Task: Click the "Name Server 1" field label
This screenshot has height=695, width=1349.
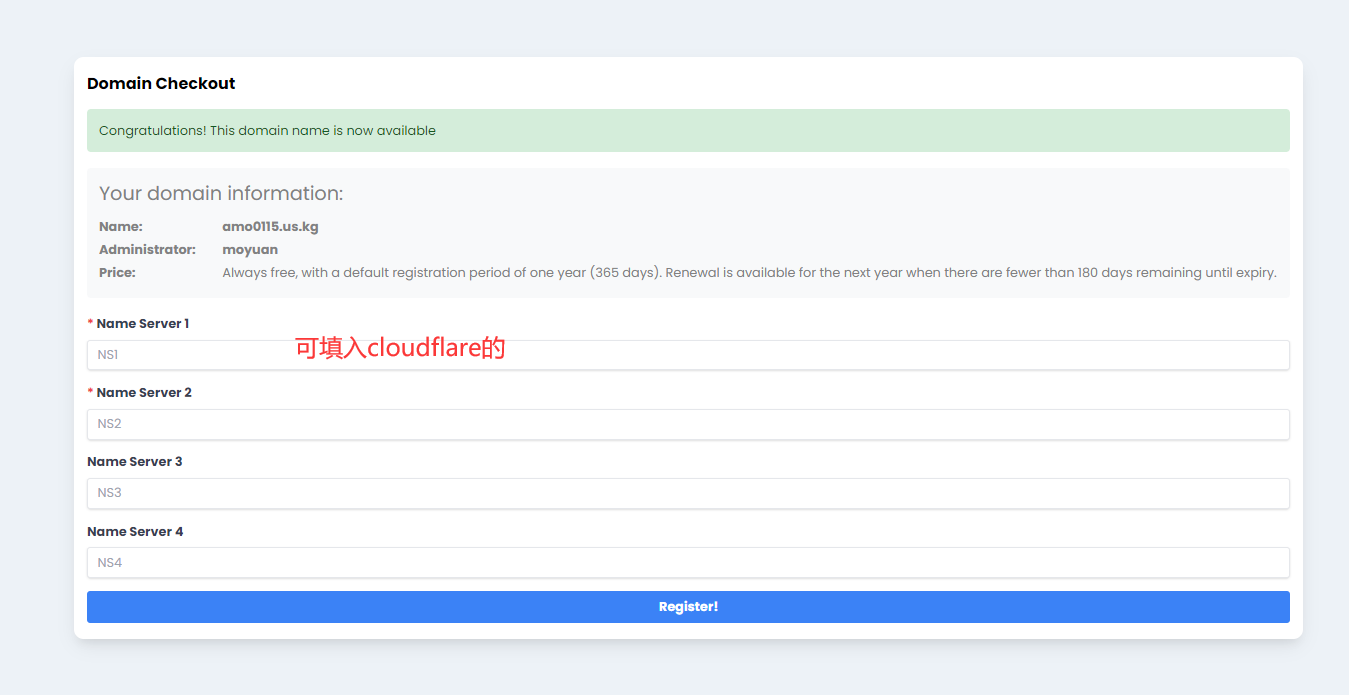Action: point(142,323)
